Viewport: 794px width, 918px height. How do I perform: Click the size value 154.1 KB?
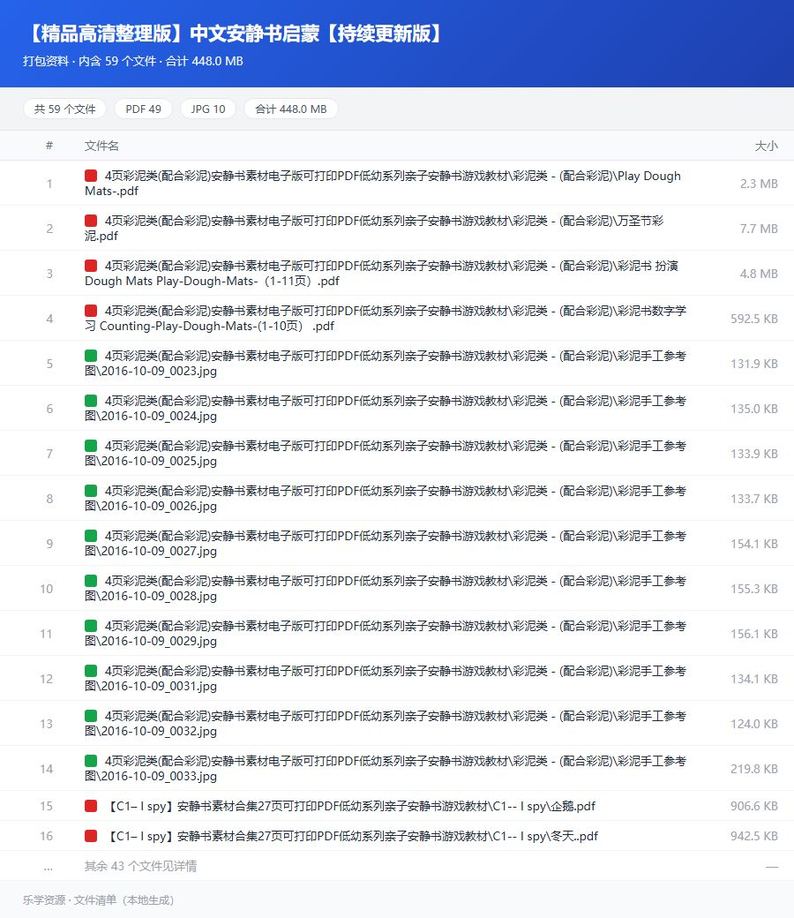754,544
